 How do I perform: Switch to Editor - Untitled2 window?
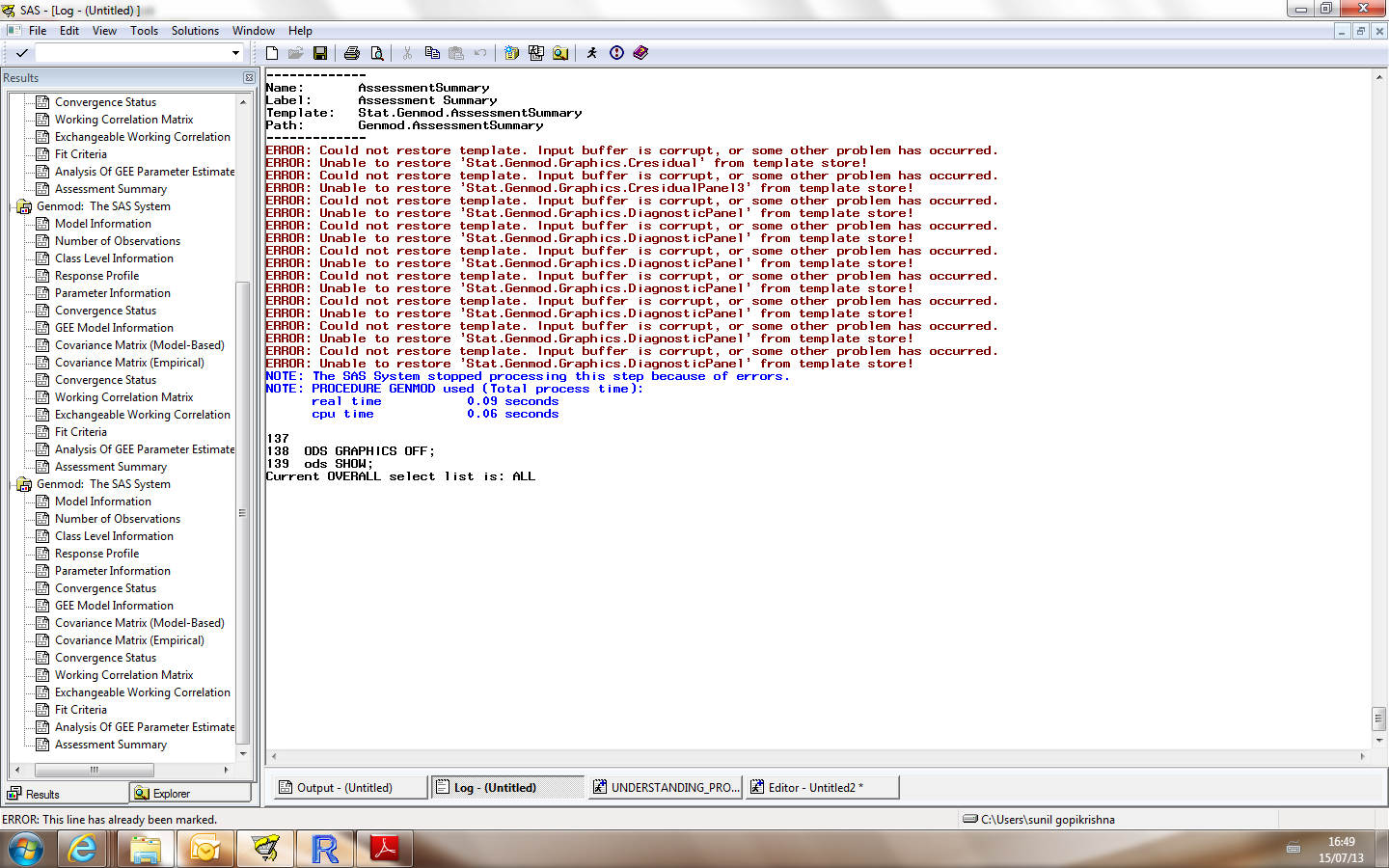click(823, 788)
